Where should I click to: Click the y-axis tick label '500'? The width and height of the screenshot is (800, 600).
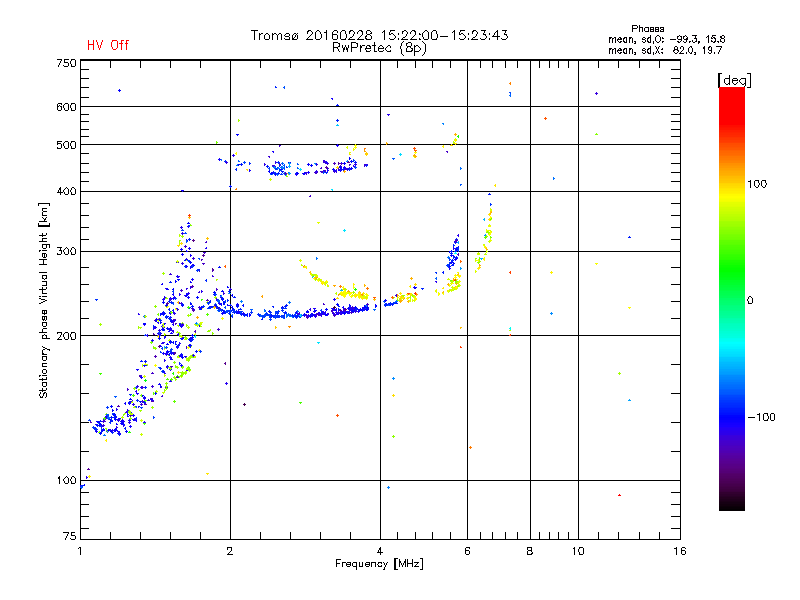click(x=66, y=145)
